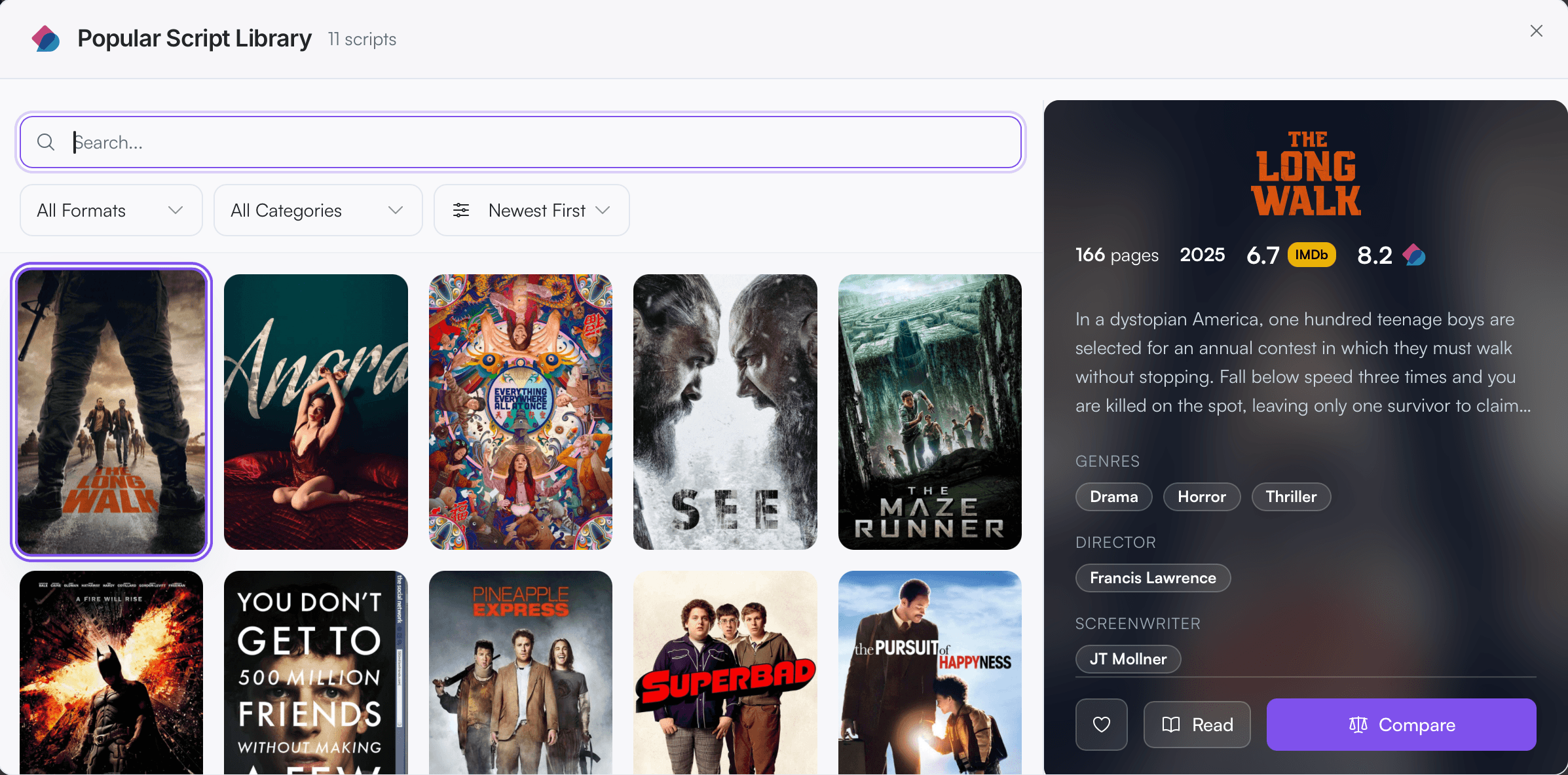This screenshot has width=1568, height=775.
Task: Click the app score logo next to 8.2
Action: [x=1413, y=255]
